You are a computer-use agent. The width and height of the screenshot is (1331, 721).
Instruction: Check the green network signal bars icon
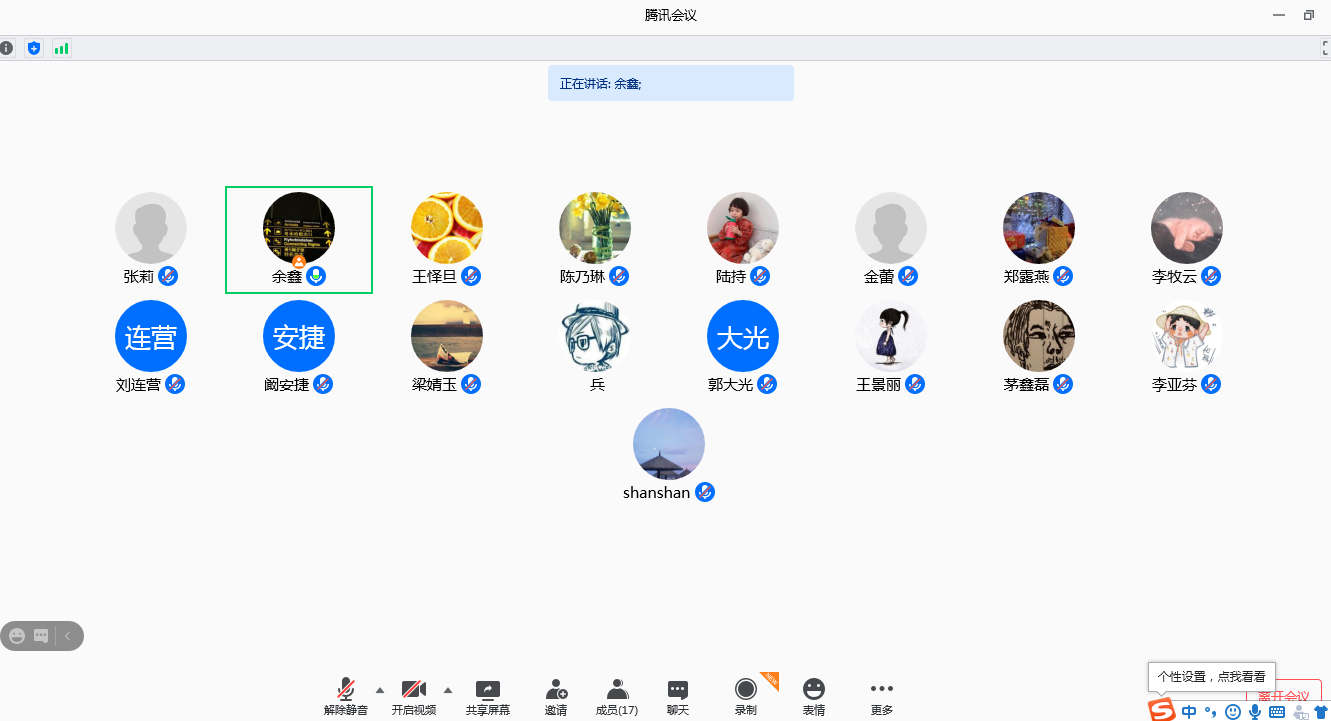pyautogui.click(x=61, y=48)
